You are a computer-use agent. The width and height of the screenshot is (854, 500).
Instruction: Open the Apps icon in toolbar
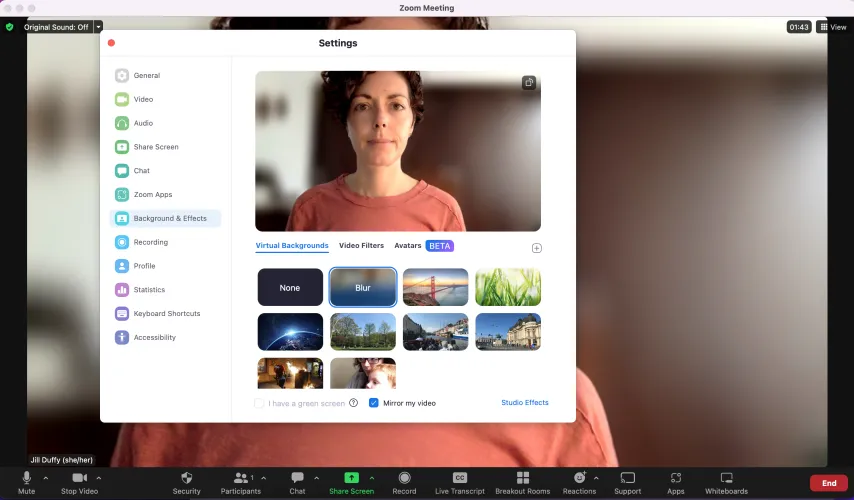pyautogui.click(x=676, y=478)
